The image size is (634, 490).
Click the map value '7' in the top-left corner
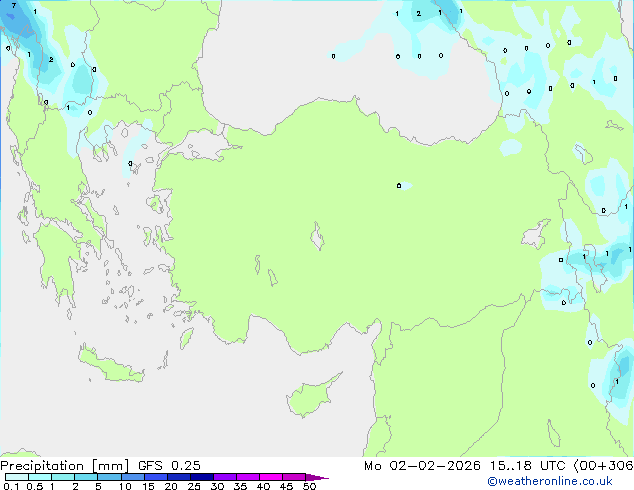(14, 6)
